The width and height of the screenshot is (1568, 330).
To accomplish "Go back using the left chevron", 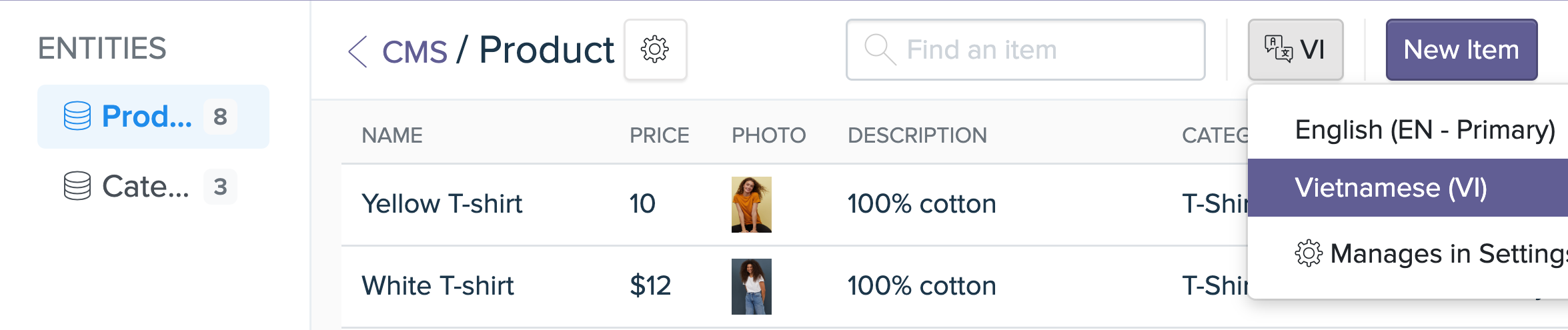I will click(x=358, y=51).
